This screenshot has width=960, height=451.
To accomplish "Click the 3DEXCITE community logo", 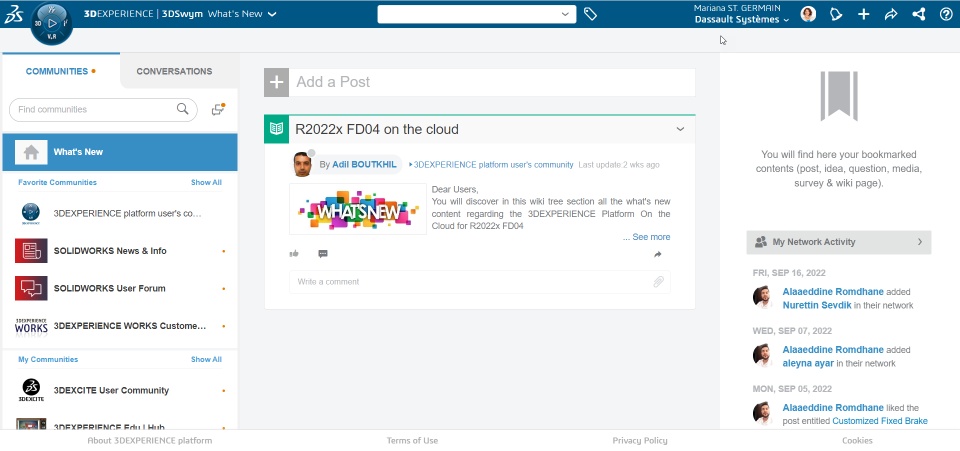I will [31, 390].
